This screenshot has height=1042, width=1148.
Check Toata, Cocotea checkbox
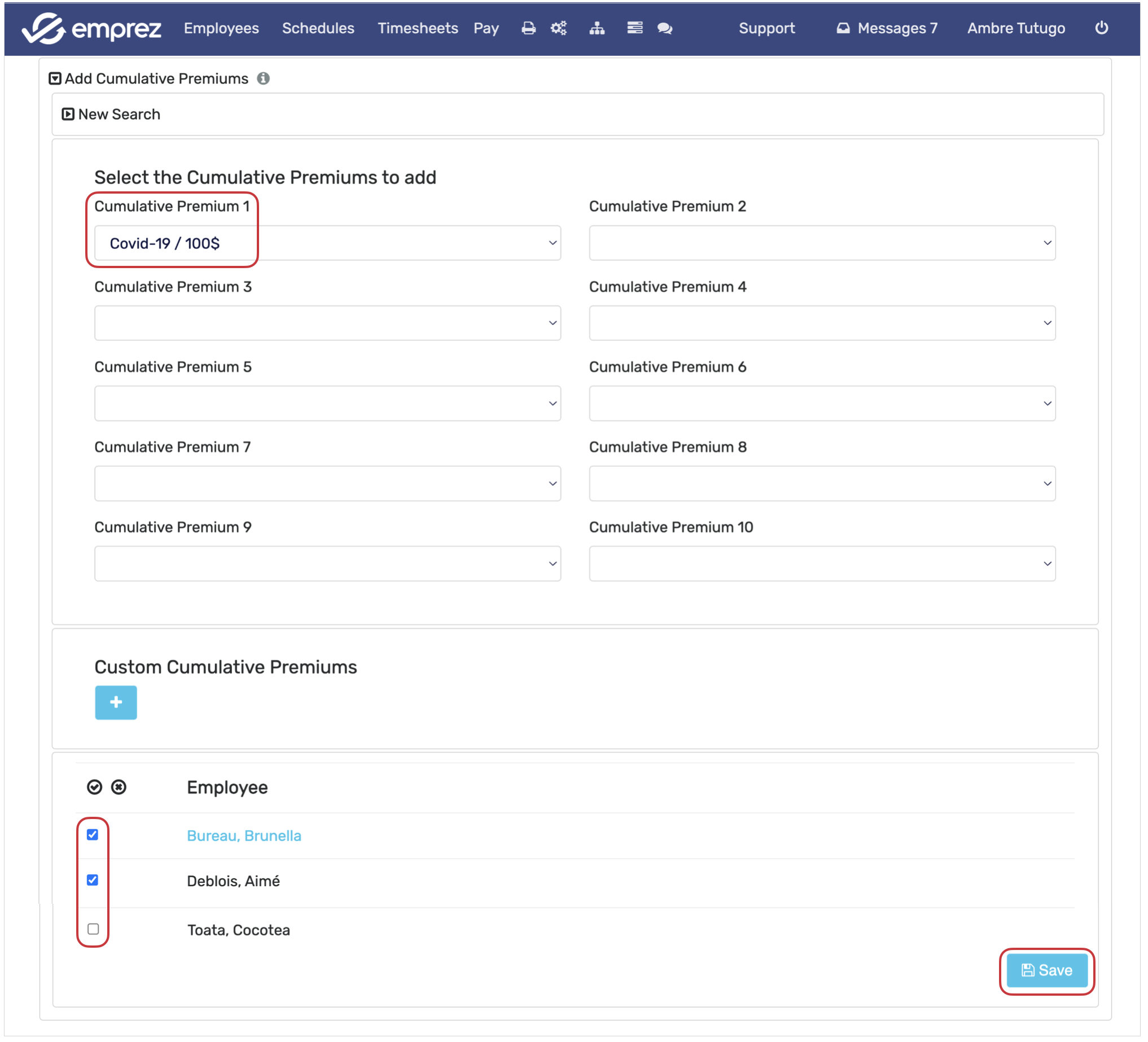[x=93, y=929]
